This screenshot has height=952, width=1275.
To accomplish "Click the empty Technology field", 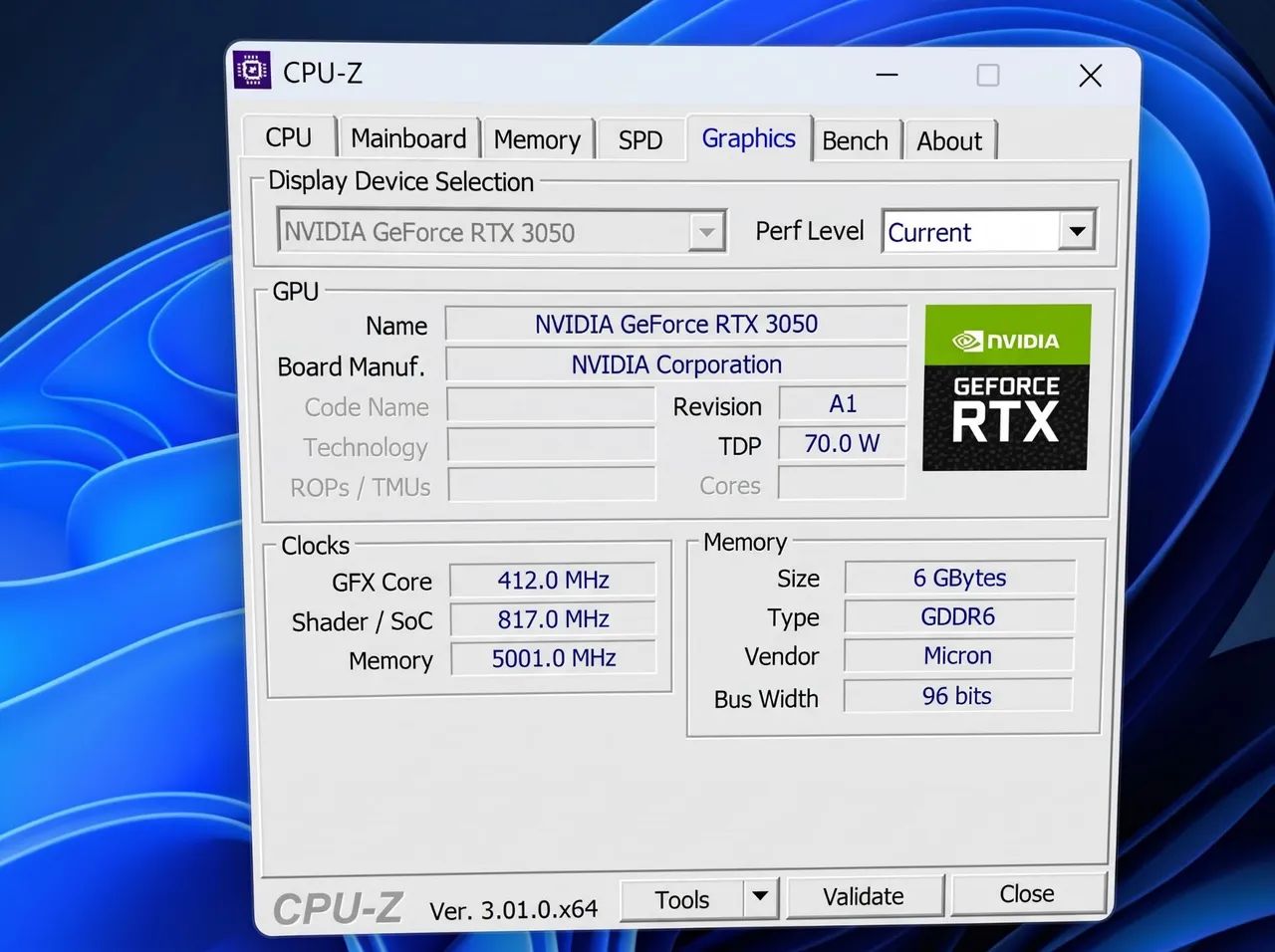I will (552, 445).
